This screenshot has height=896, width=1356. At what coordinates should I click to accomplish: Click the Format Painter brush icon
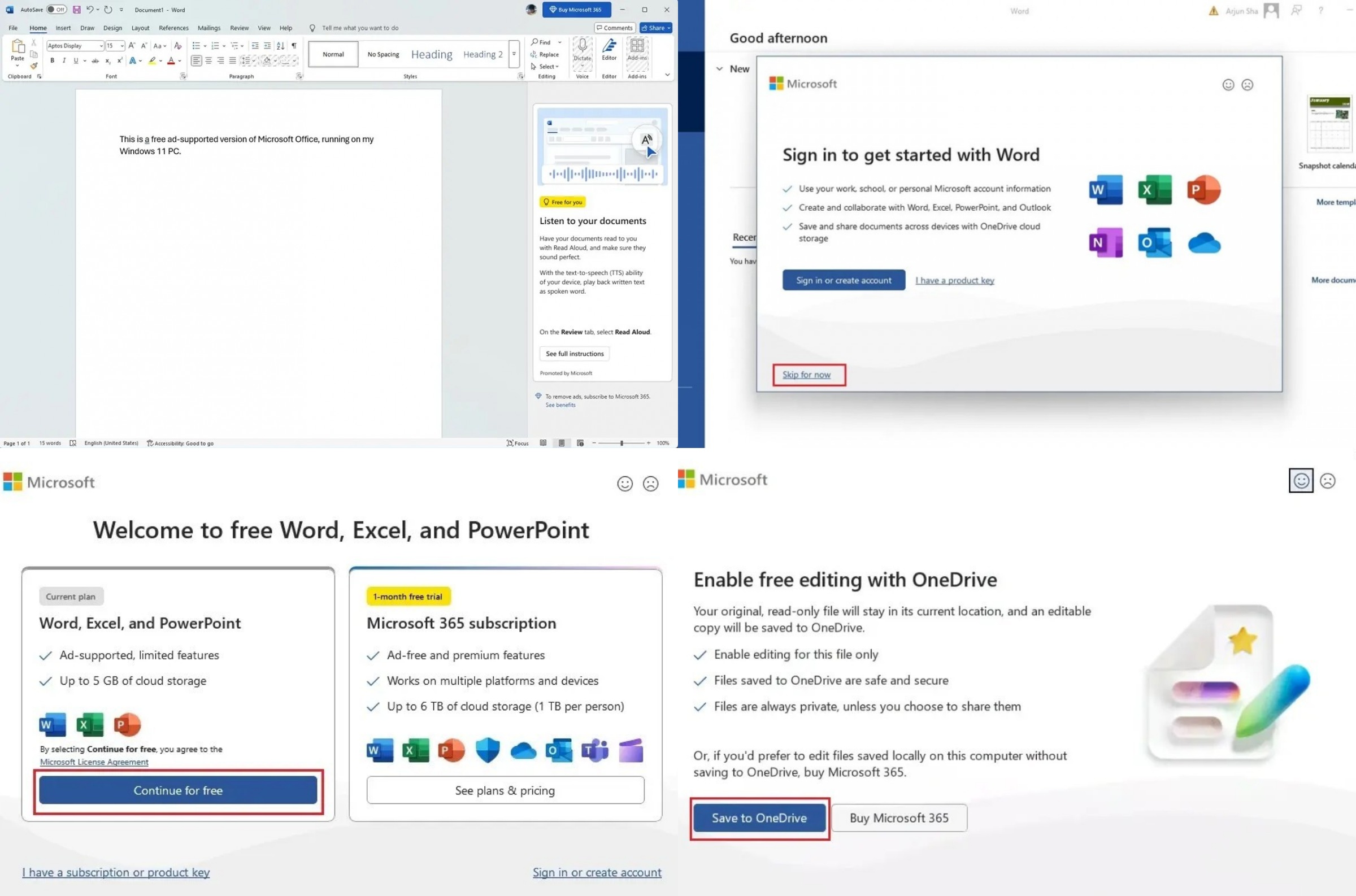pyautogui.click(x=34, y=66)
